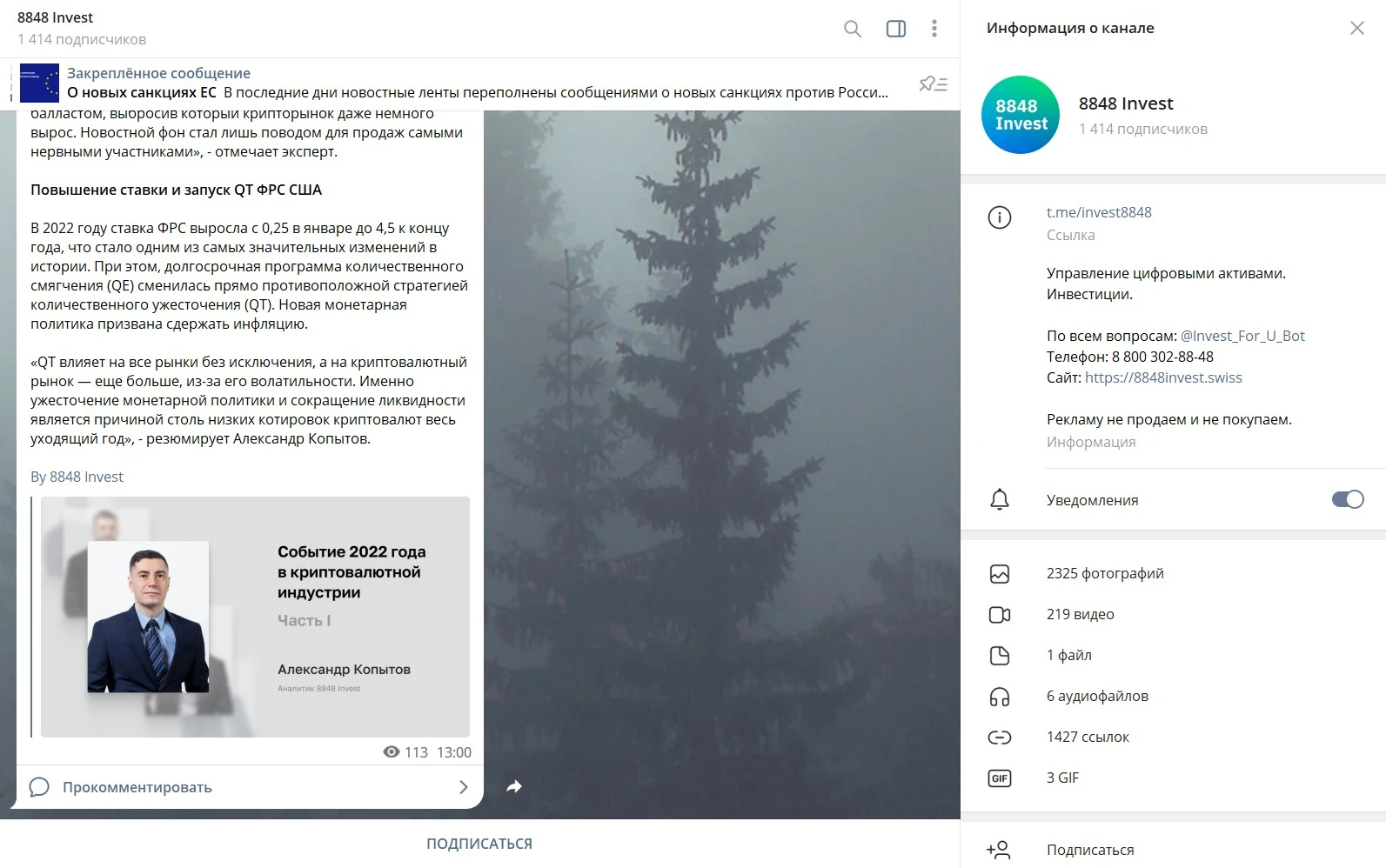Click the phone number 8 800 302-88-48
This screenshot has height=868, width=1386.
point(1162,357)
